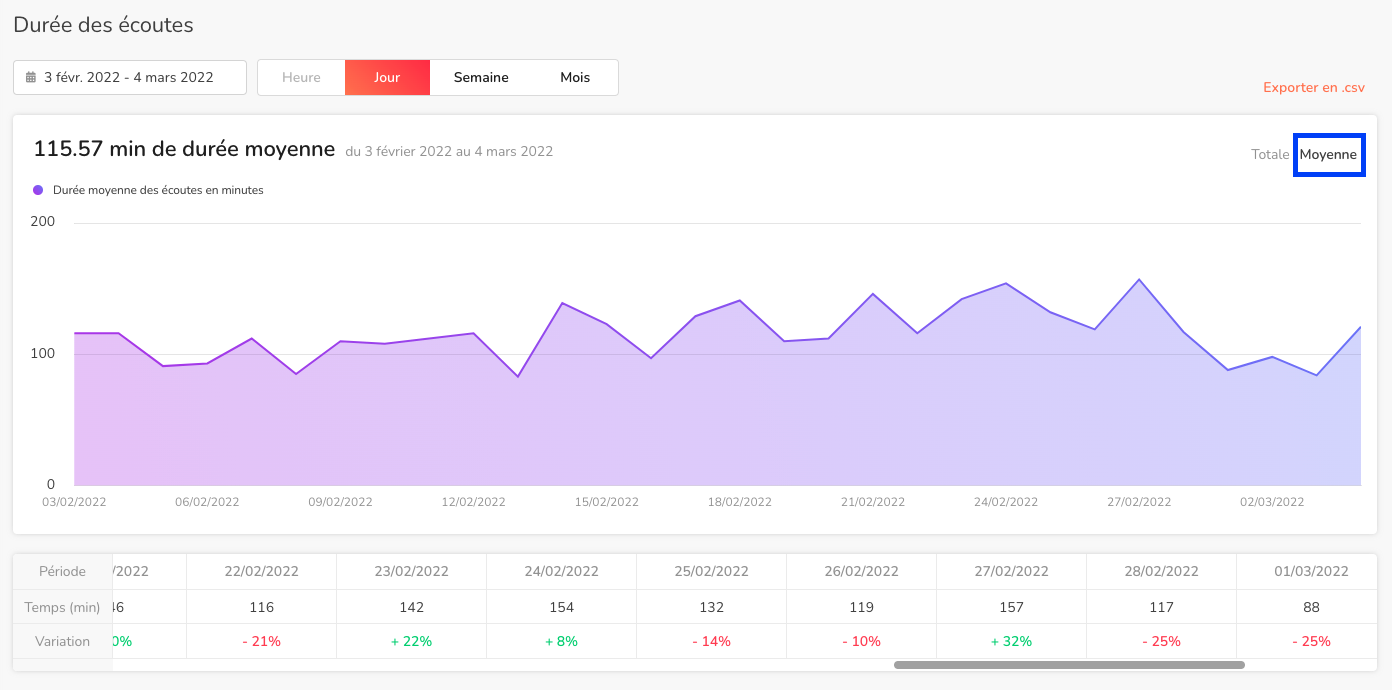Click the Temps (min) row label

[63, 607]
